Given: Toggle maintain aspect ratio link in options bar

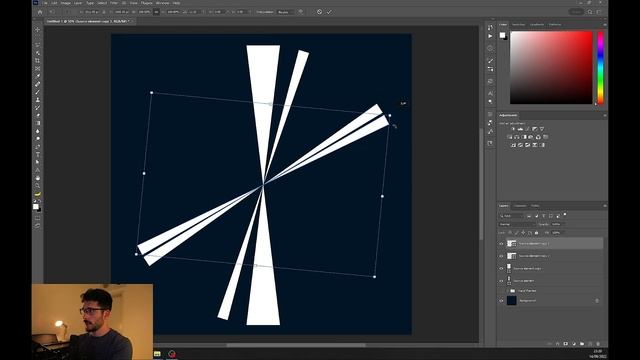Looking at the screenshot, I should pos(156,12).
